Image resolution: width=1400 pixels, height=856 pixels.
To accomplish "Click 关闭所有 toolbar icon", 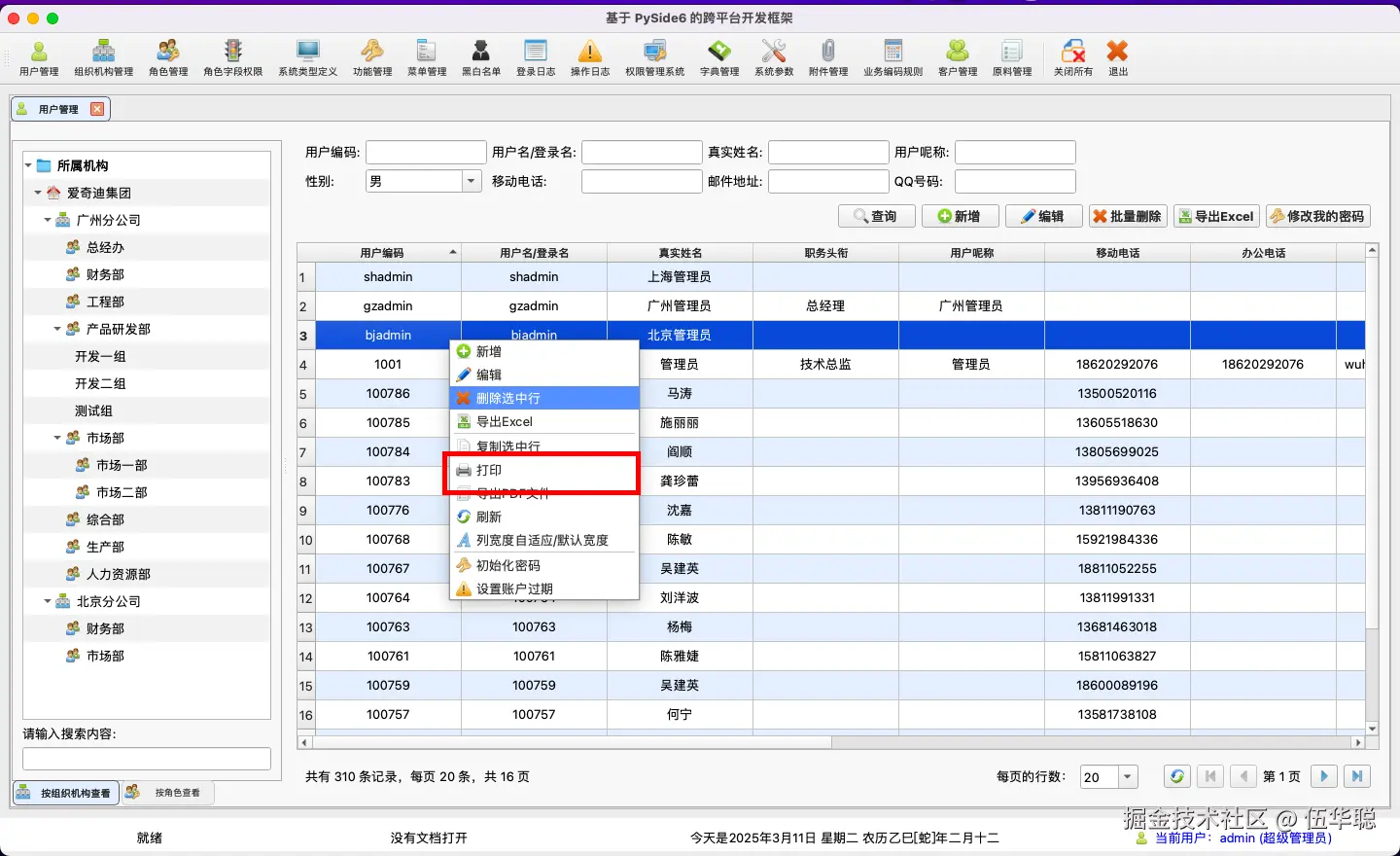I will [x=1073, y=57].
